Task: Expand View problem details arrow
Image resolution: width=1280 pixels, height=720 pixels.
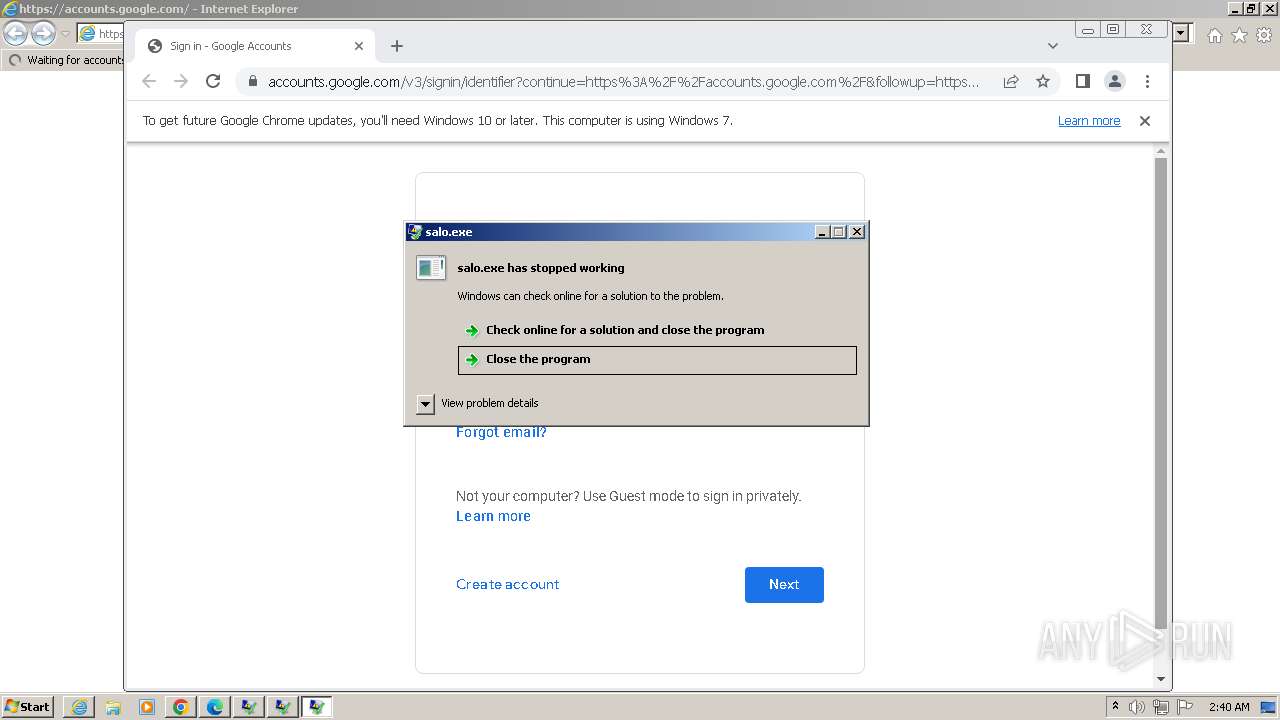Action: [425, 404]
